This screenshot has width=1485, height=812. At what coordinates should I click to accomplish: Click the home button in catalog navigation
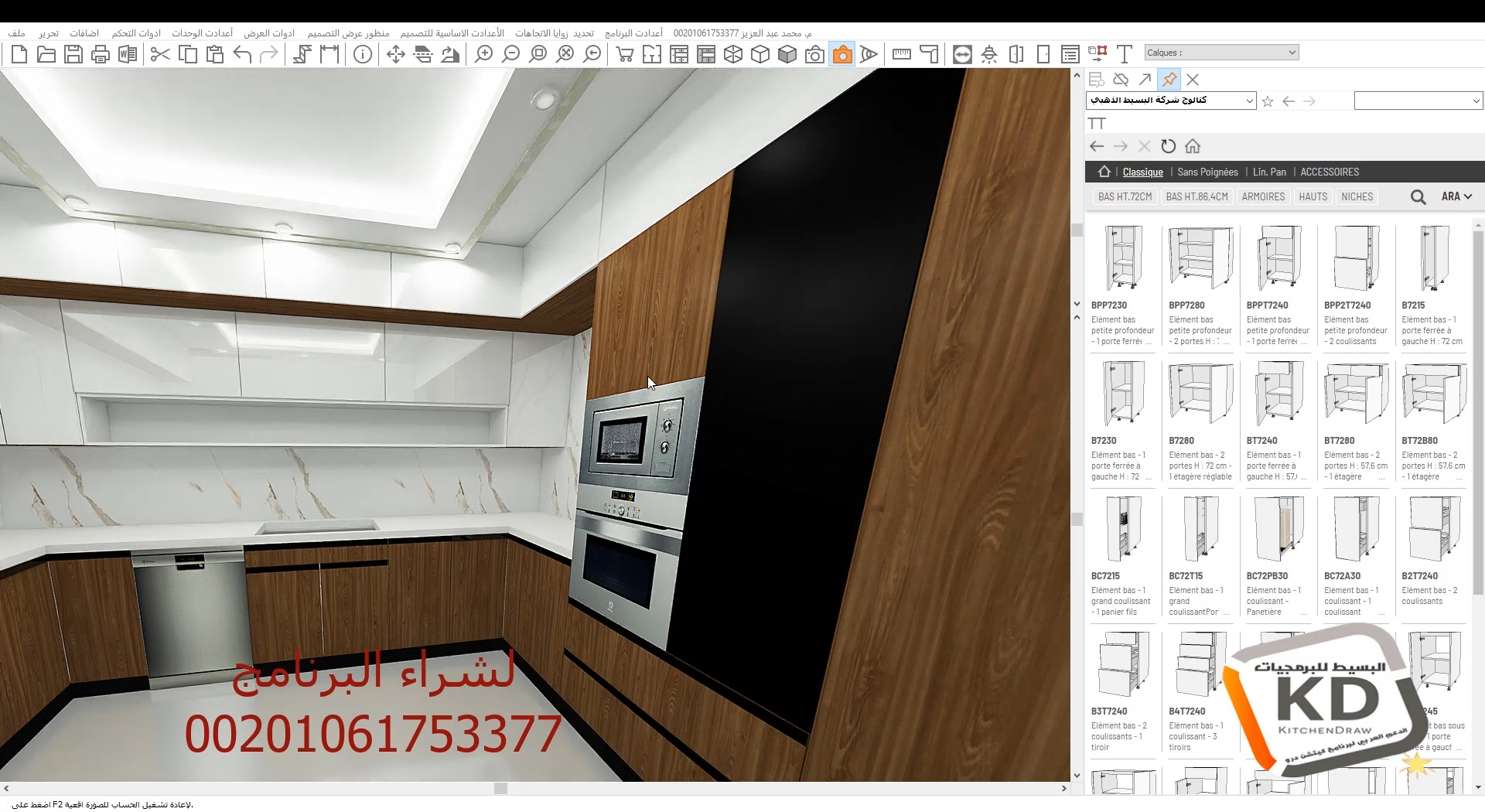pyautogui.click(x=1193, y=146)
